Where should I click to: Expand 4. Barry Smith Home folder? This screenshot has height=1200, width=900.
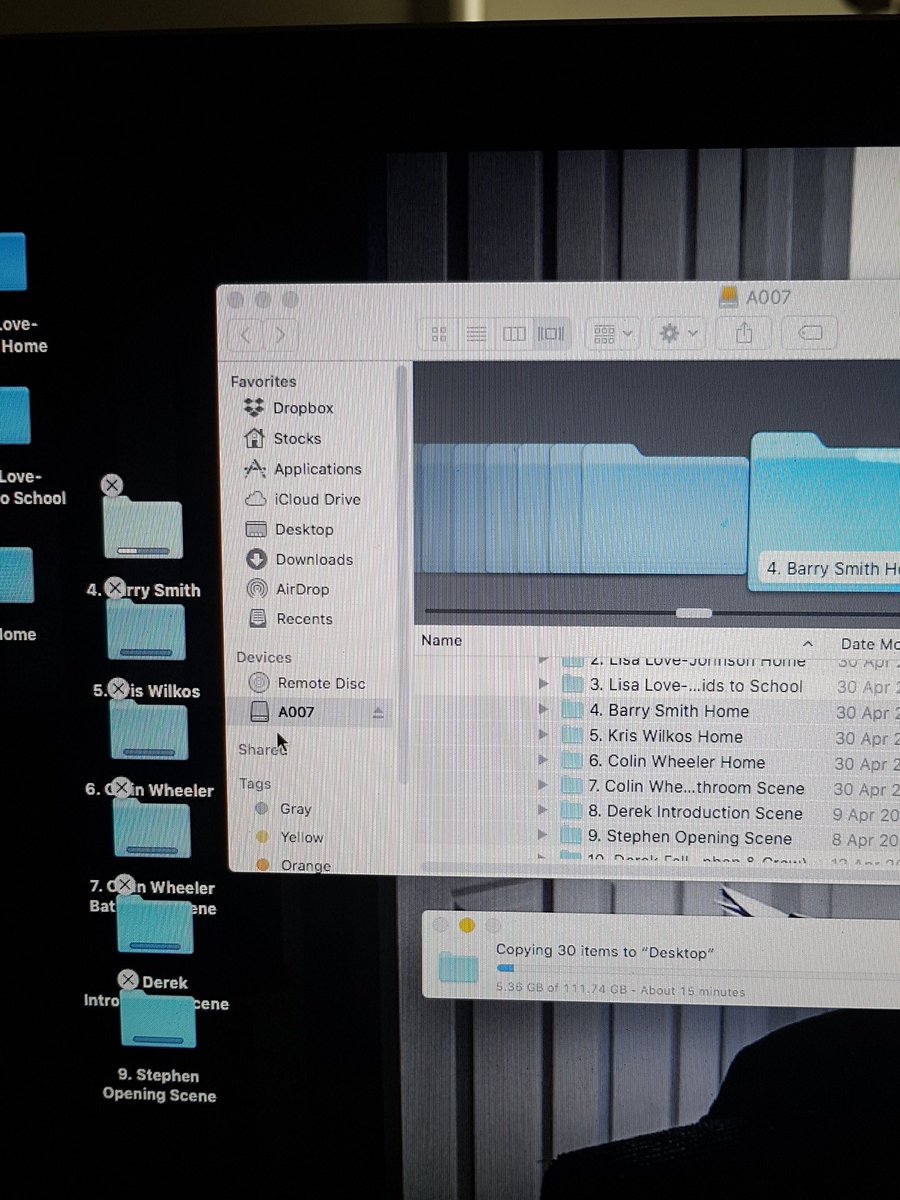[x=543, y=711]
